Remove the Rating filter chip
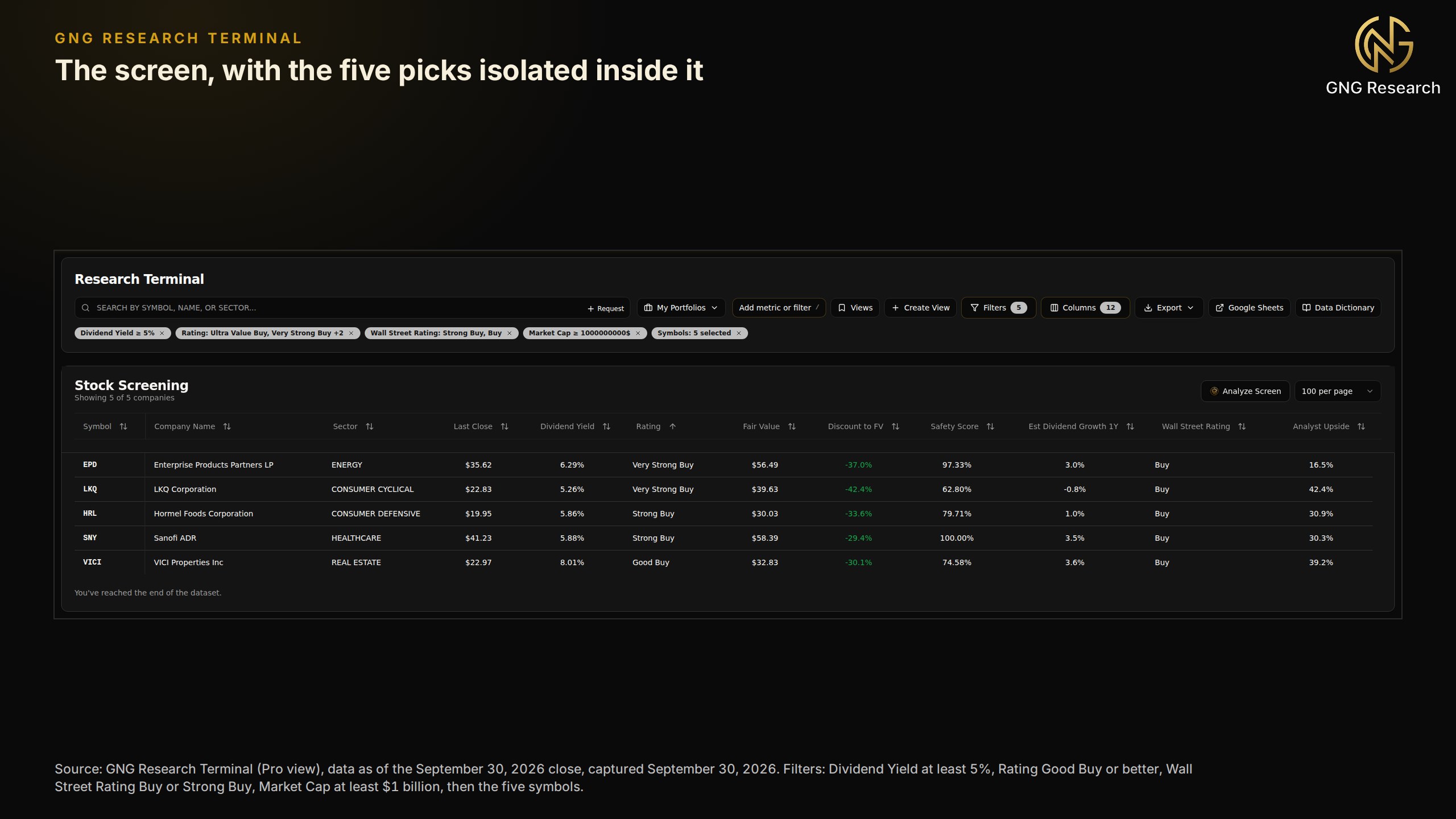This screenshot has height=819, width=1456. pos(351,333)
